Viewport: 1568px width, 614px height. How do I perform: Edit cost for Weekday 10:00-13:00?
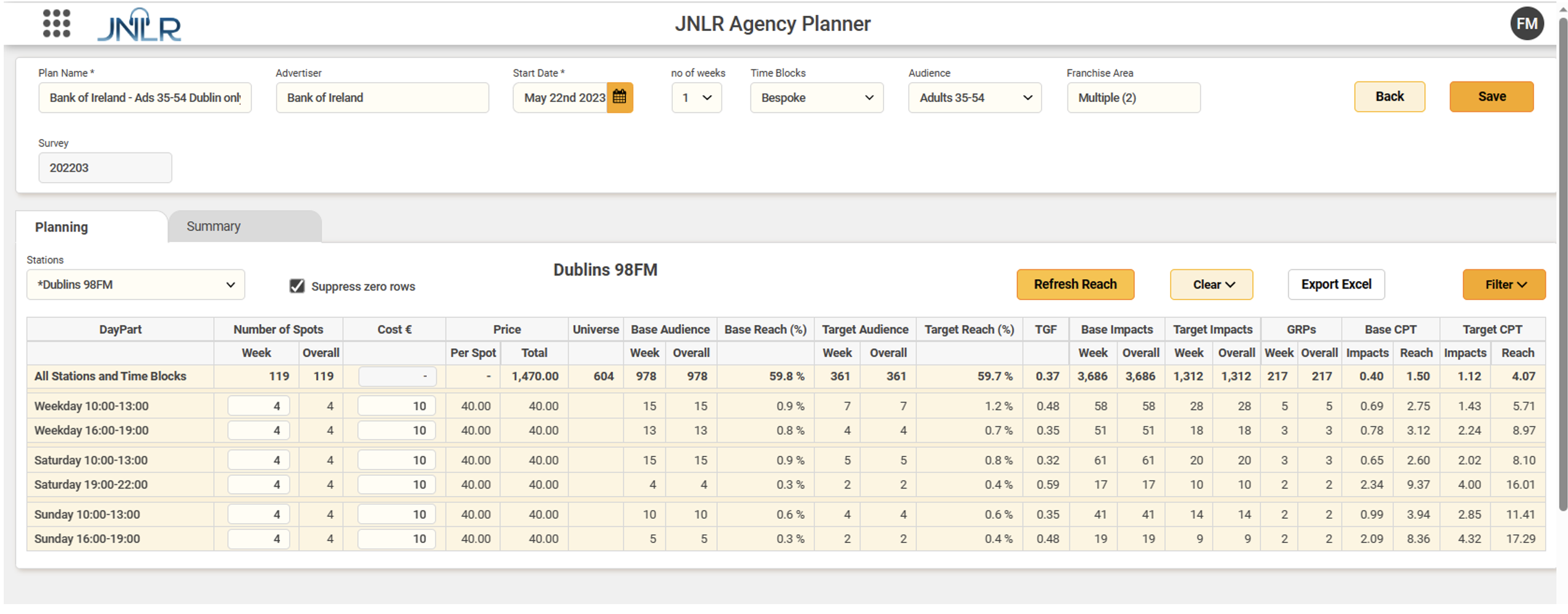[x=397, y=406]
